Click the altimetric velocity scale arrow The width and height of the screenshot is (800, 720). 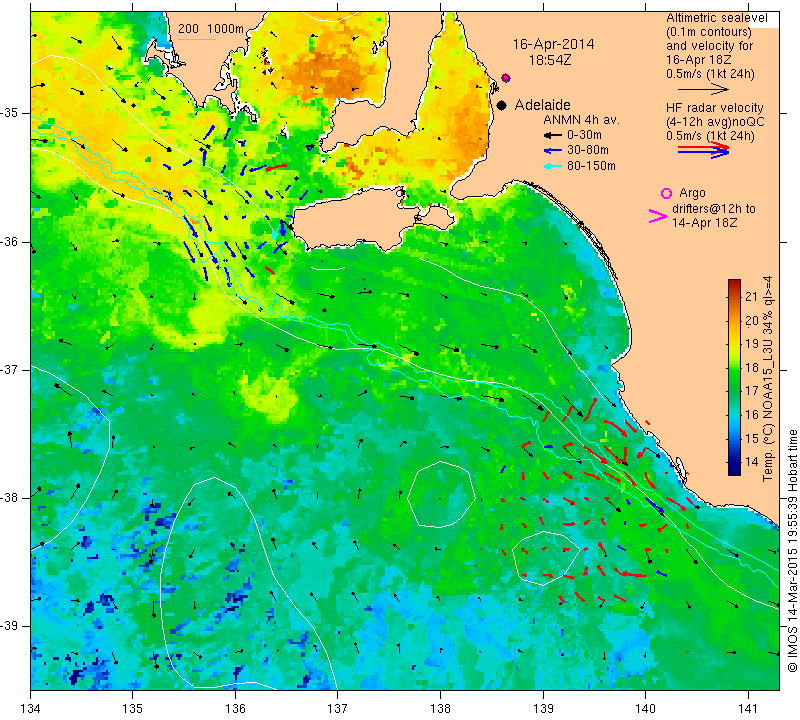[x=704, y=89]
